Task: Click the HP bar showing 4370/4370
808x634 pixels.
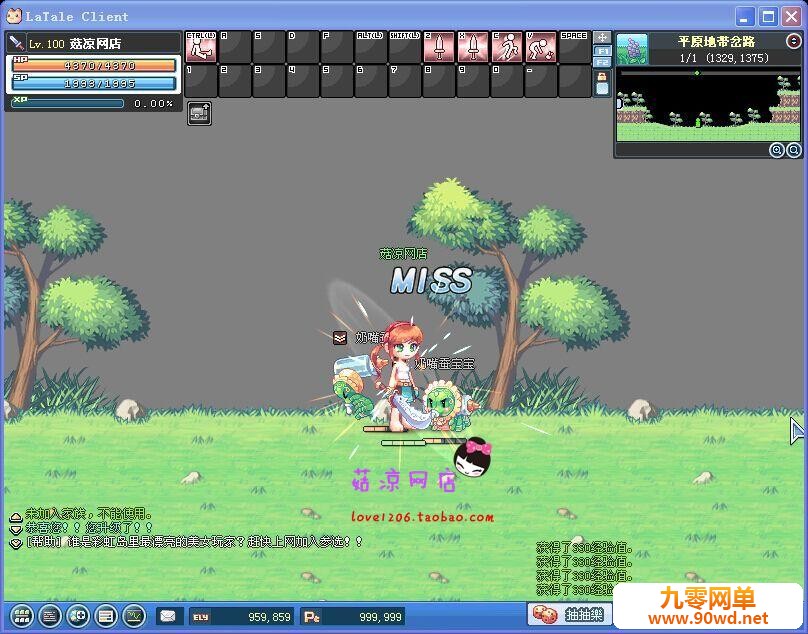Action: (x=94, y=65)
